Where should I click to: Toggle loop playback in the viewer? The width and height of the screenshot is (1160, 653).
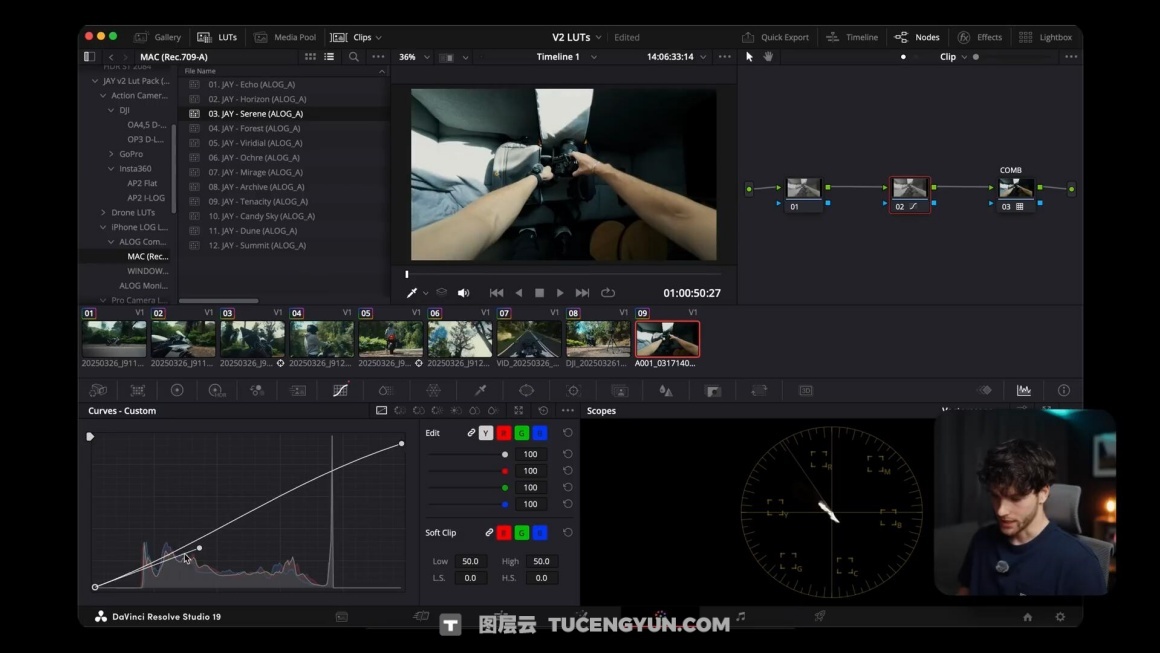607,293
